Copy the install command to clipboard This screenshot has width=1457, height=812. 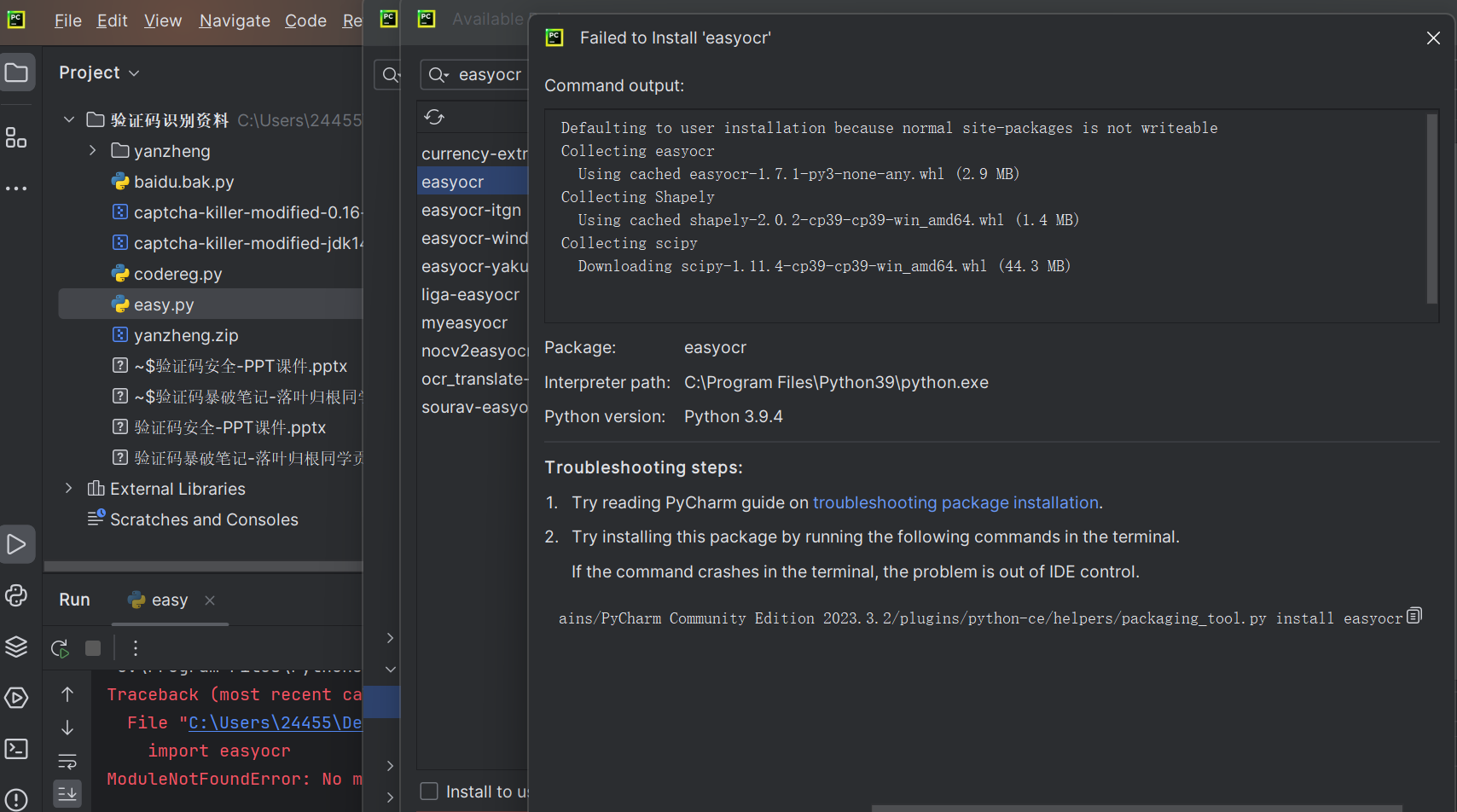click(1414, 616)
